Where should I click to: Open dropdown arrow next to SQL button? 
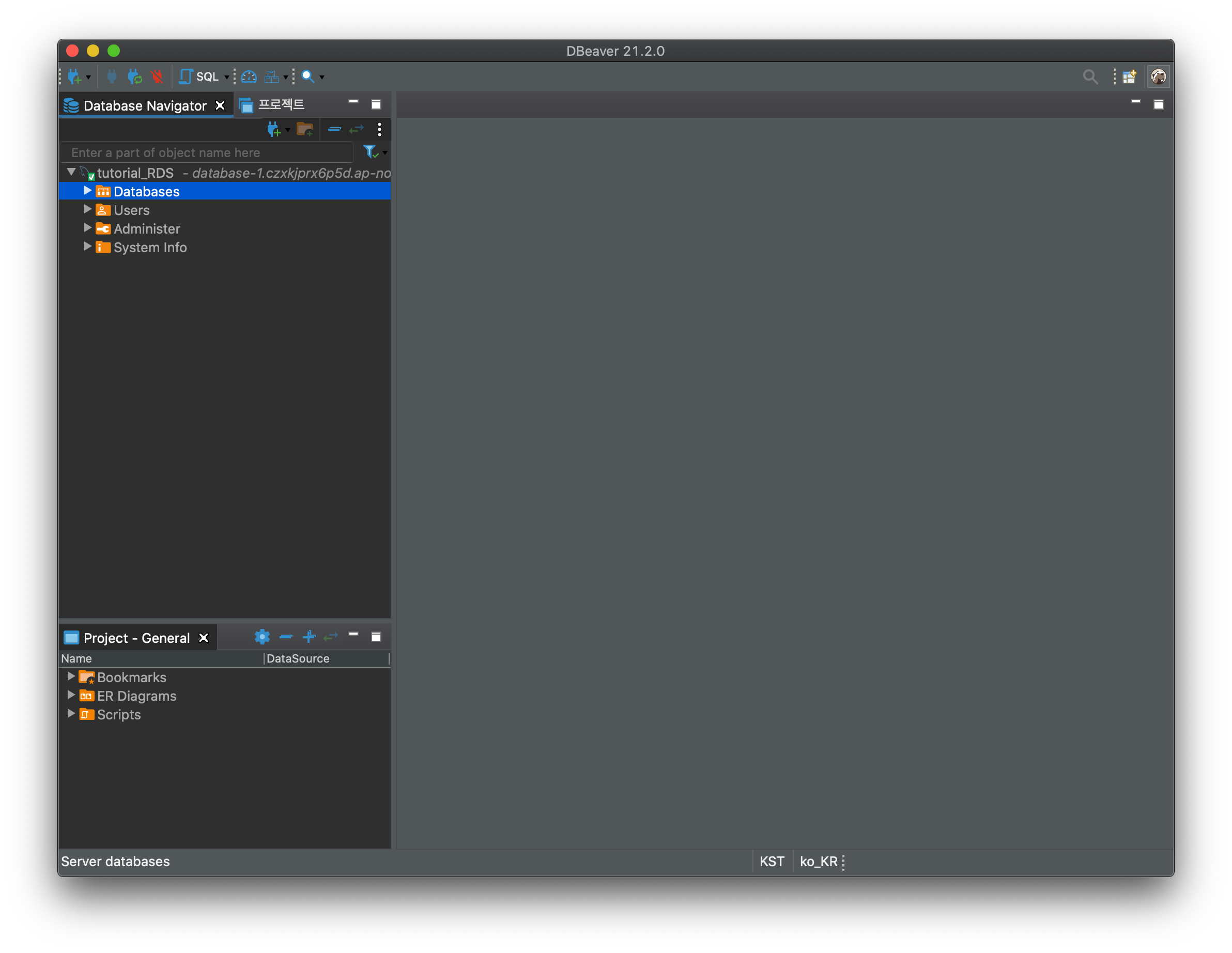click(x=227, y=78)
